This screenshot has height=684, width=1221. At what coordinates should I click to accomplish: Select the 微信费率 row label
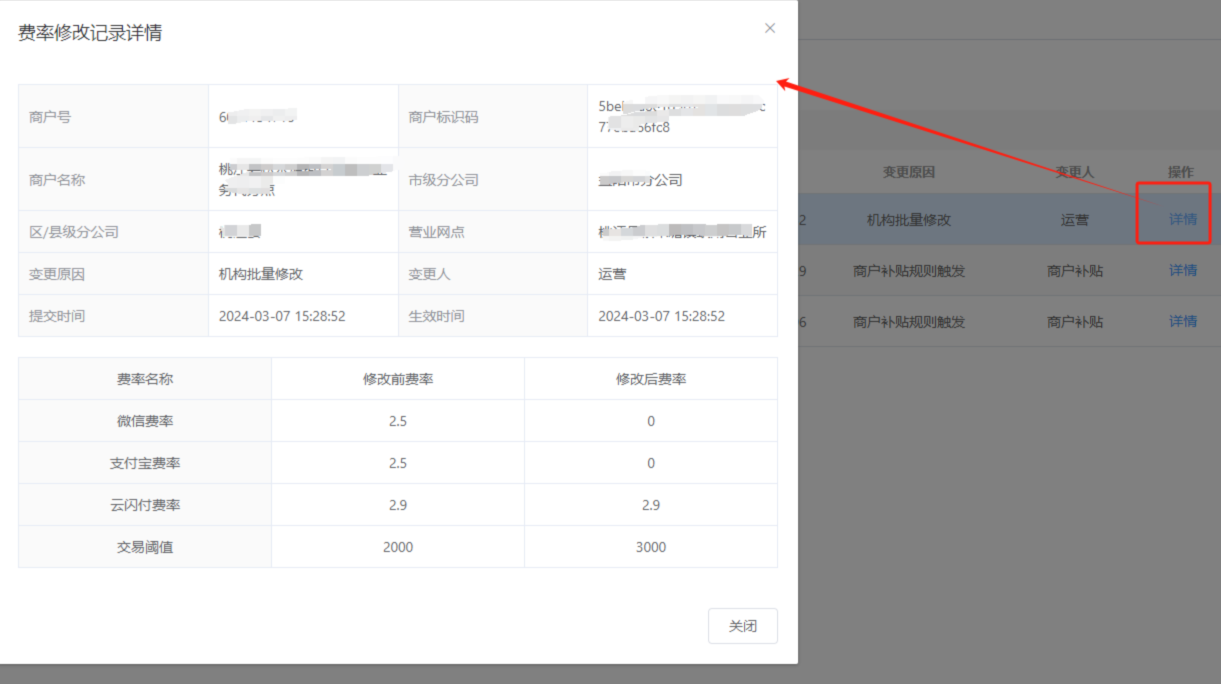[145, 421]
